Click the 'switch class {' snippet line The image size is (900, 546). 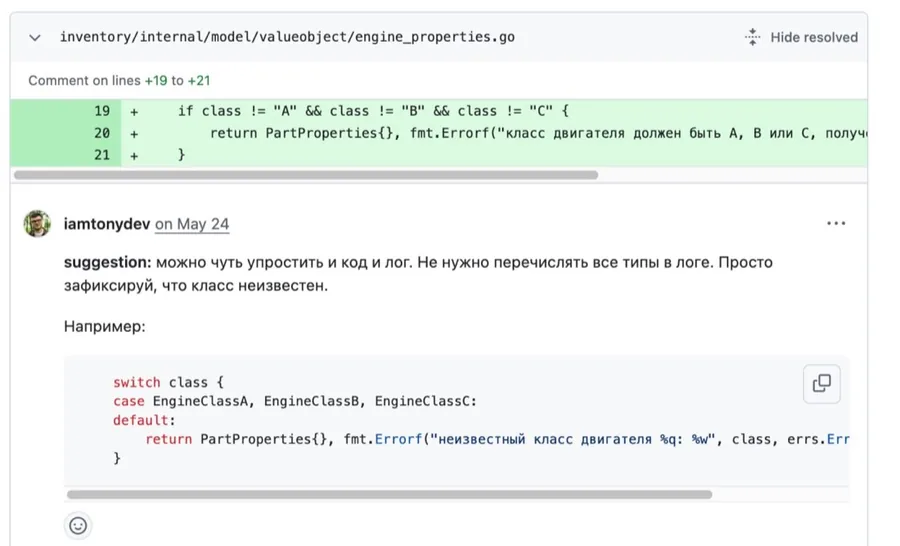coord(168,382)
